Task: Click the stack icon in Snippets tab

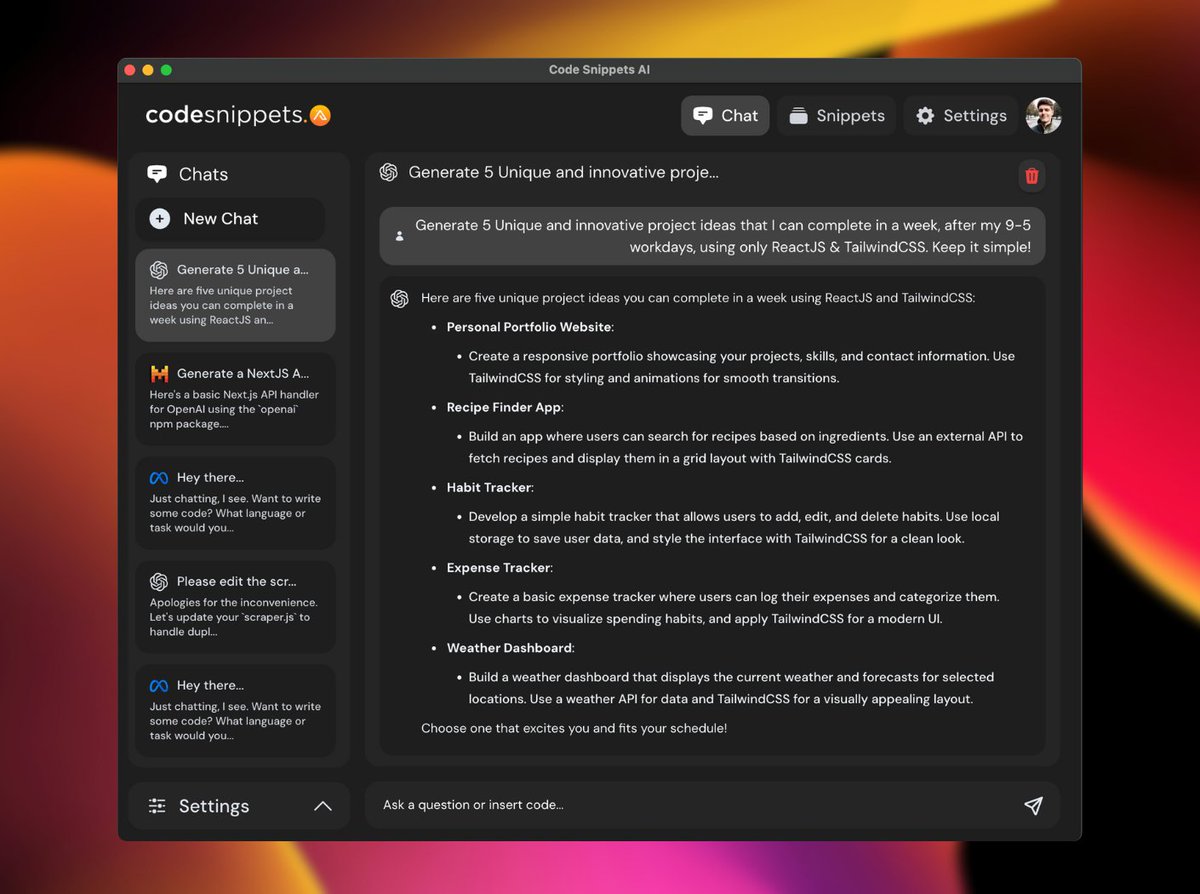Action: 798,116
